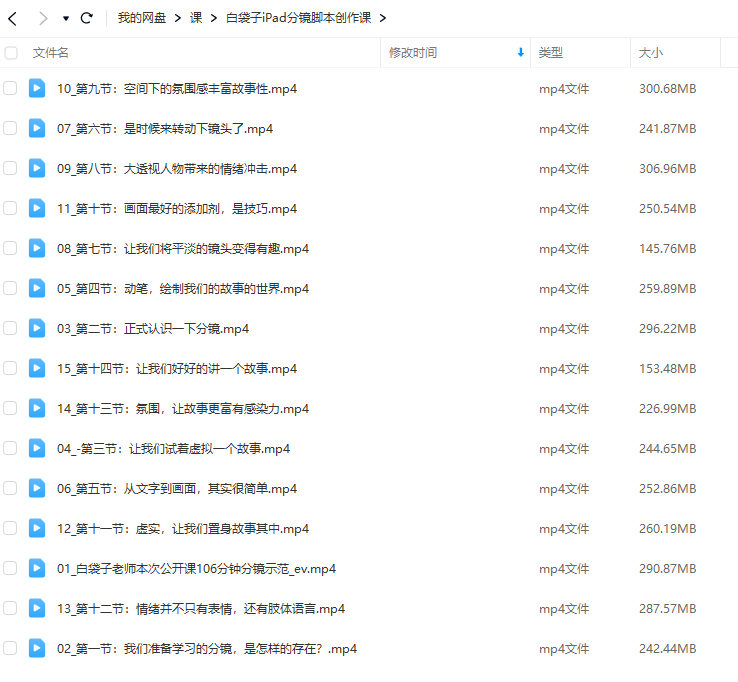Click video icon of 02_第一节 file
This screenshot has height=682, width=738.
[37, 648]
